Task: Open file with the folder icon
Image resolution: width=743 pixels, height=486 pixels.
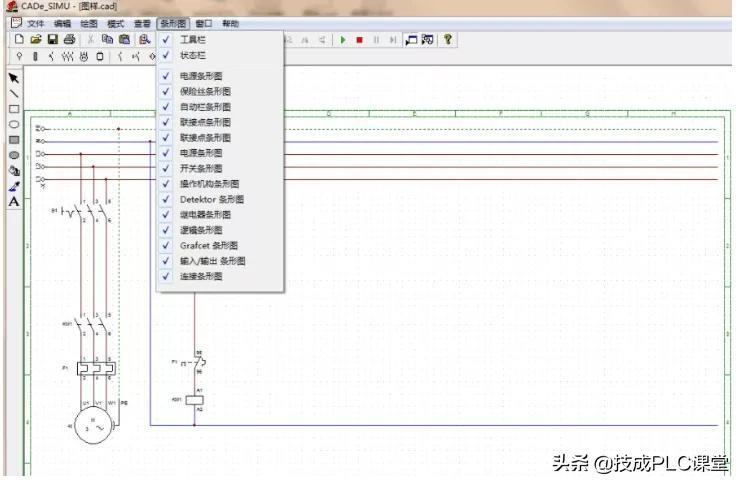Action: [x=36, y=39]
